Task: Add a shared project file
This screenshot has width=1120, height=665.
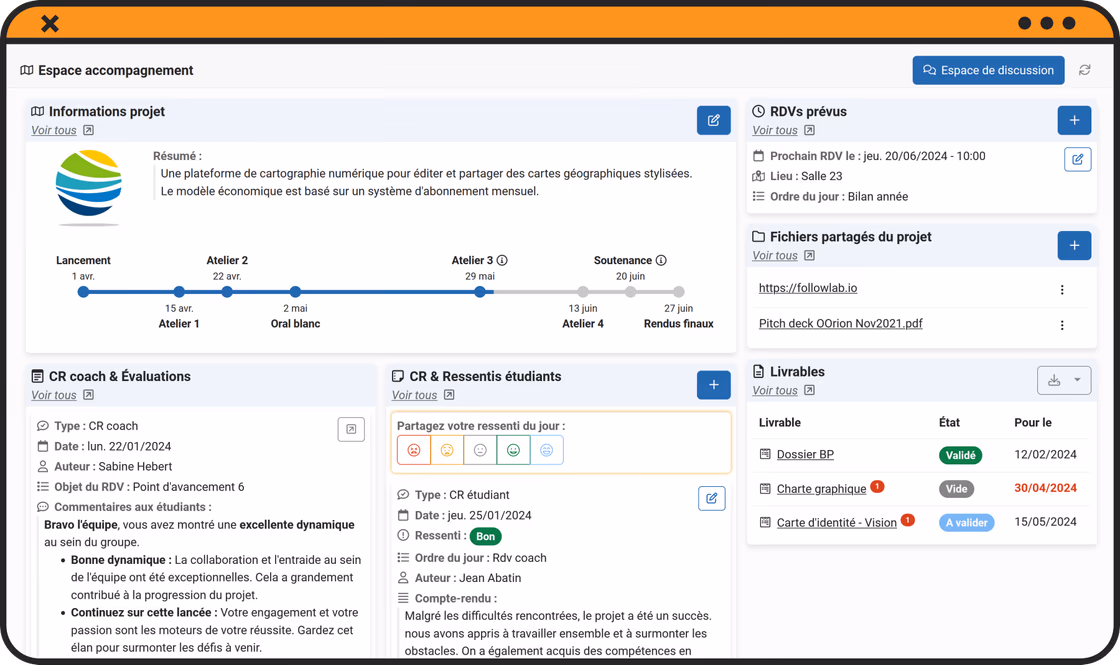Action: pyautogui.click(x=1074, y=246)
